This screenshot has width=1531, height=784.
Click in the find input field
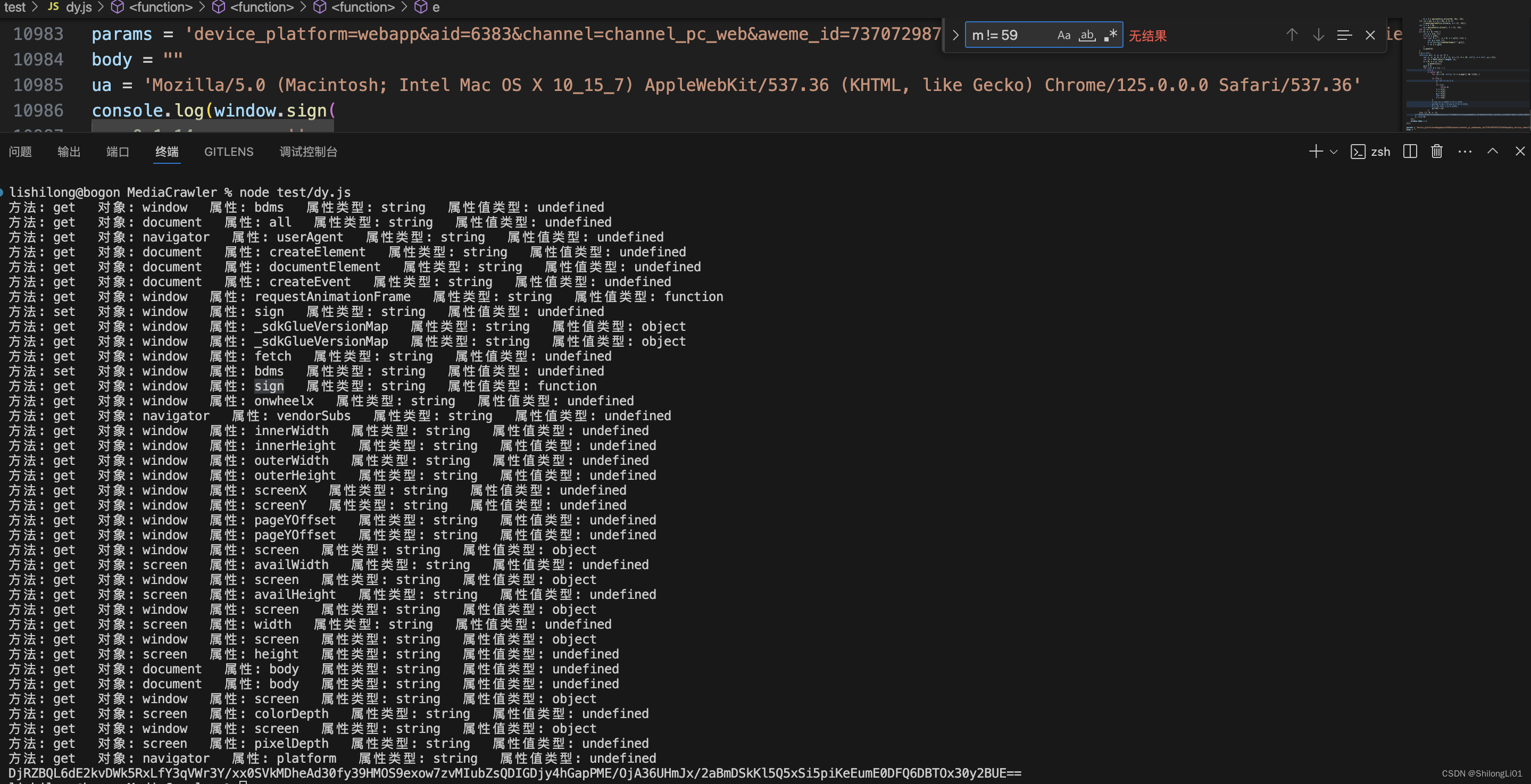coord(1010,35)
